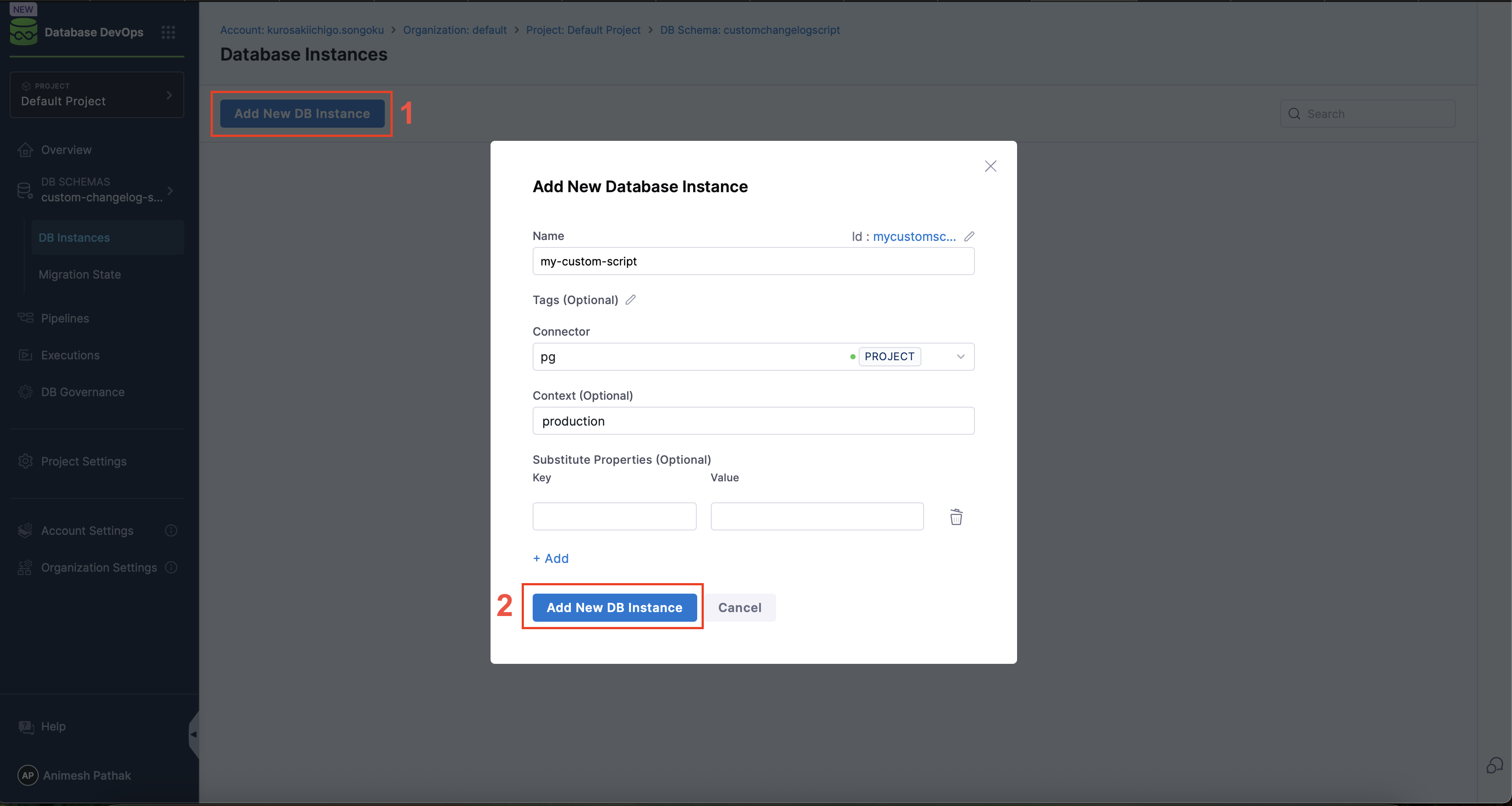
Task: Open Project Settings using the gear icon
Action: click(x=25, y=462)
